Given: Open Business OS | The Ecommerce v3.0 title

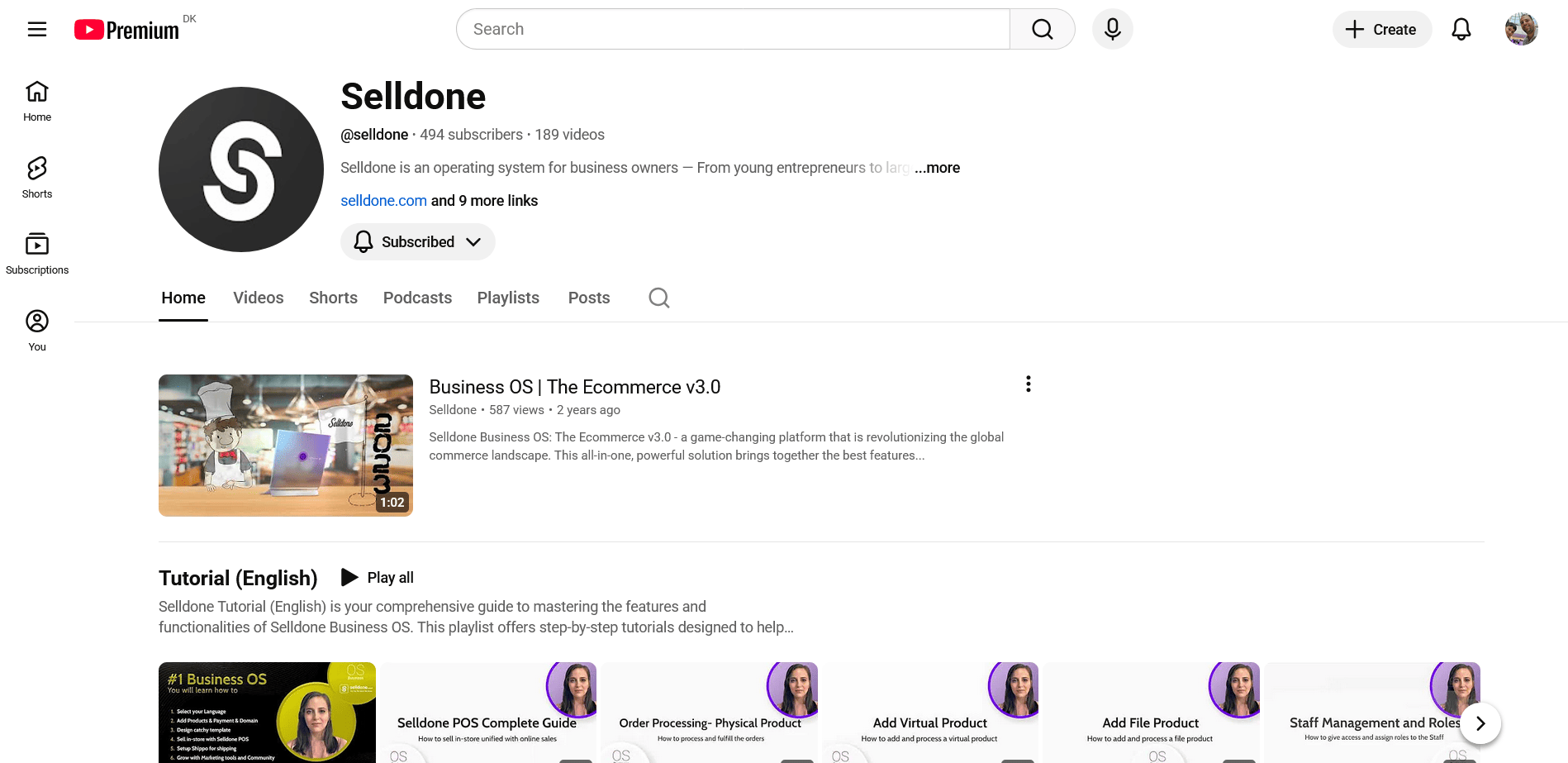Looking at the screenshot, I should point(575,387).
